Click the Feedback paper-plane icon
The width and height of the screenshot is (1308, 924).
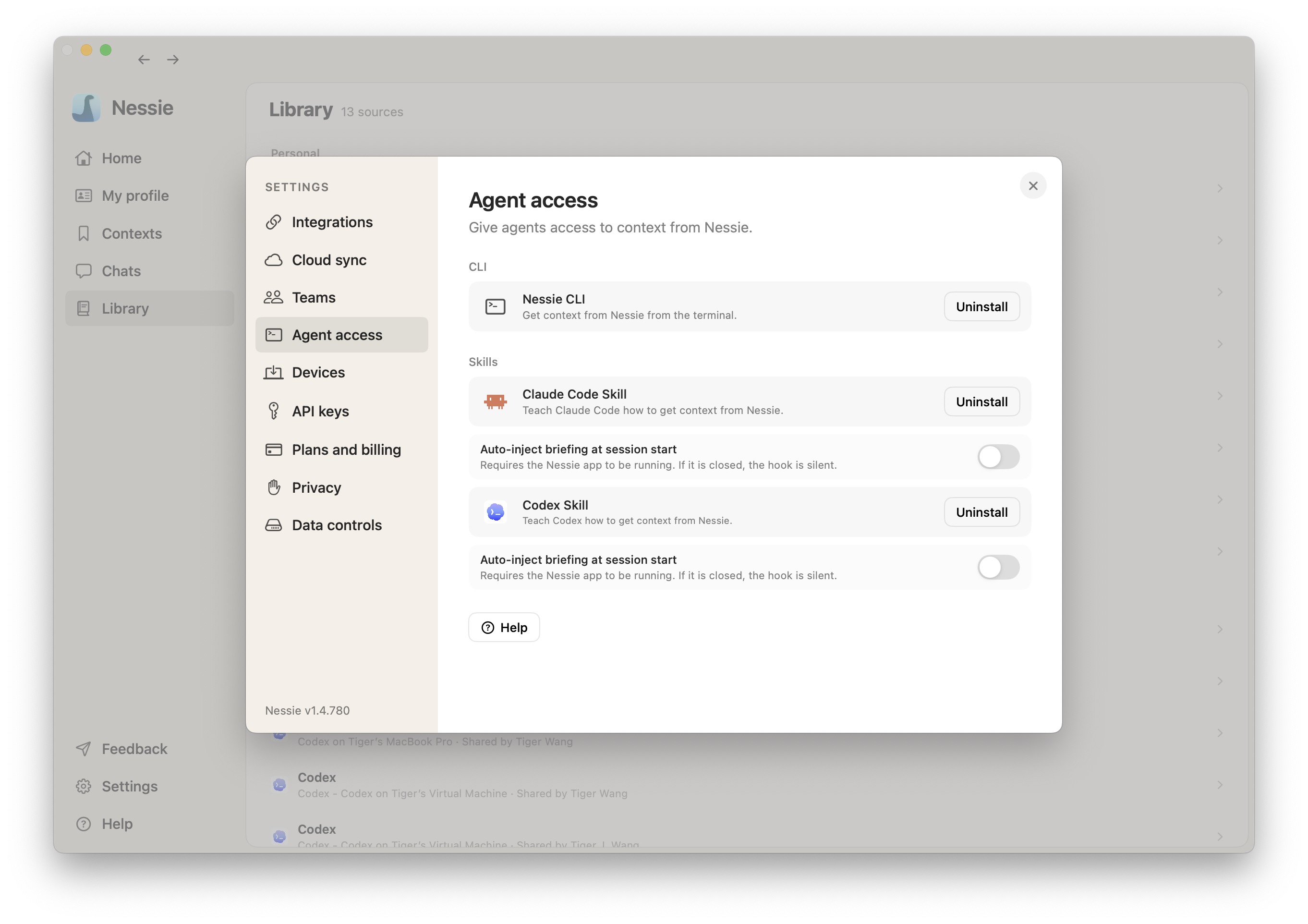click(83, 749)
